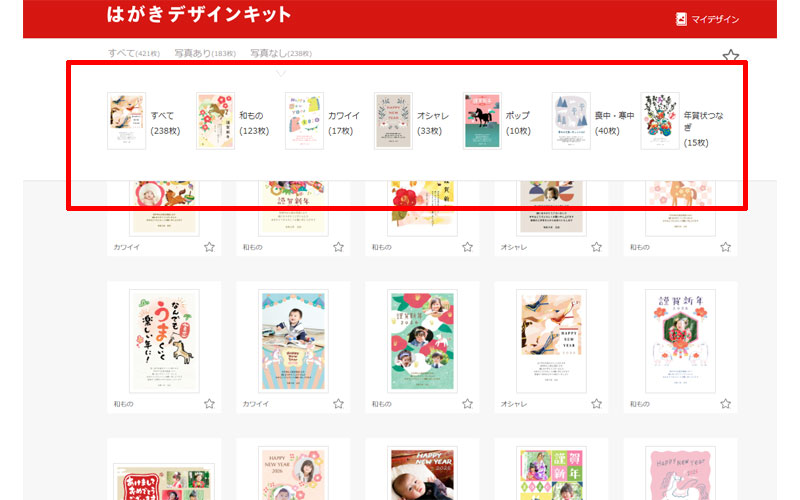Switch to 写真あり (183枚) tab
800x500 pixels.
point(205,53)
